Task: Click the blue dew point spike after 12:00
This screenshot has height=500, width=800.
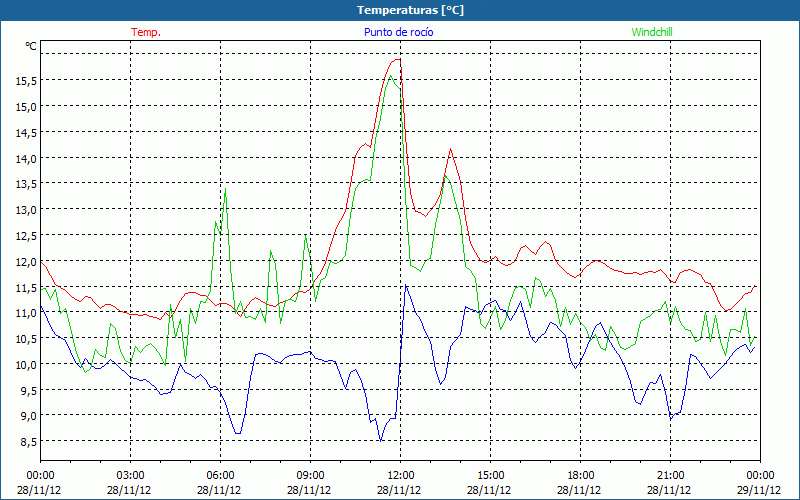Action: tap(406, 286)
